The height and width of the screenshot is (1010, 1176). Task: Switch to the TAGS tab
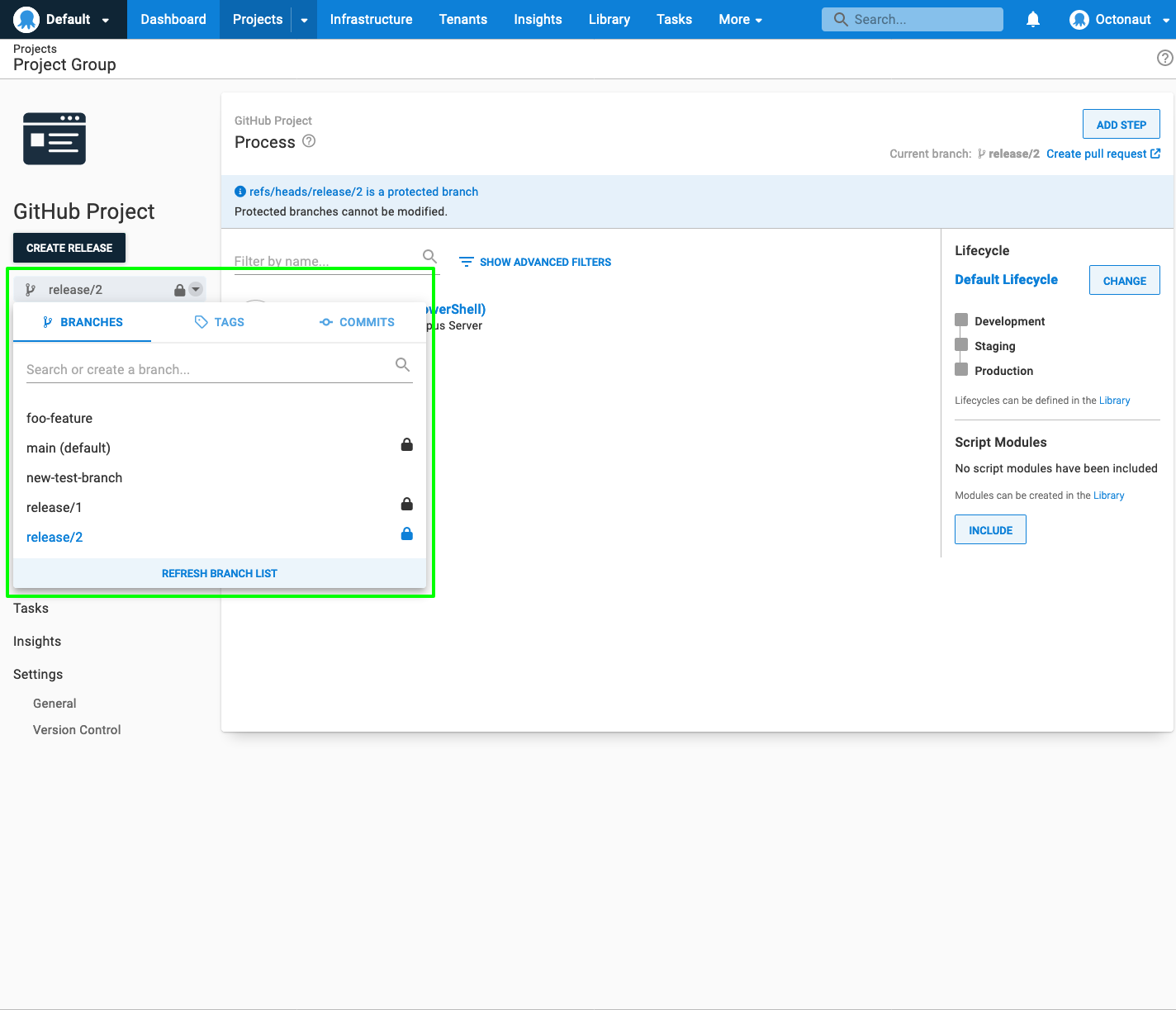click(x=219, y=322)
